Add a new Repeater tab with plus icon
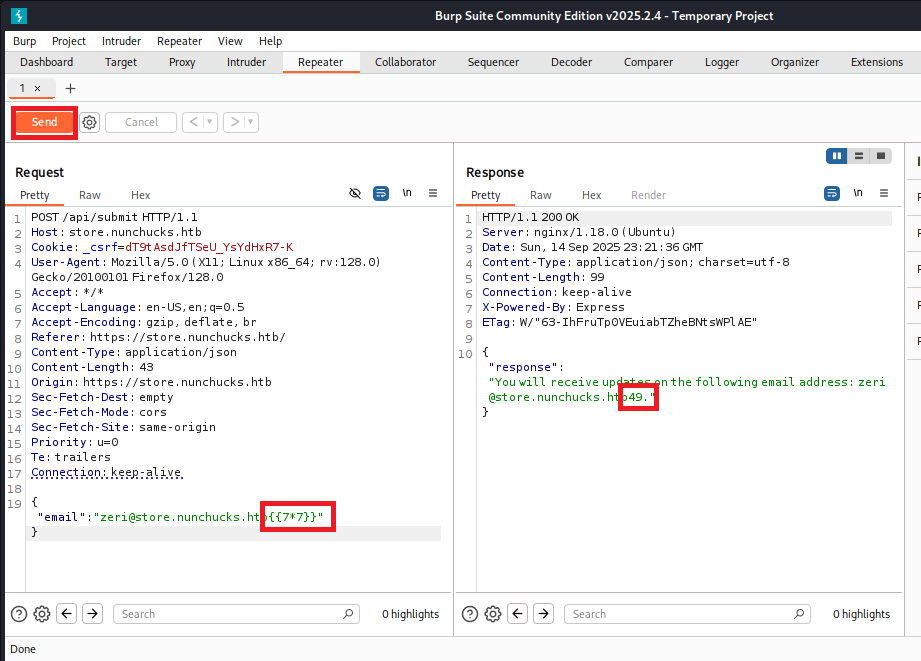 point(70,88)
